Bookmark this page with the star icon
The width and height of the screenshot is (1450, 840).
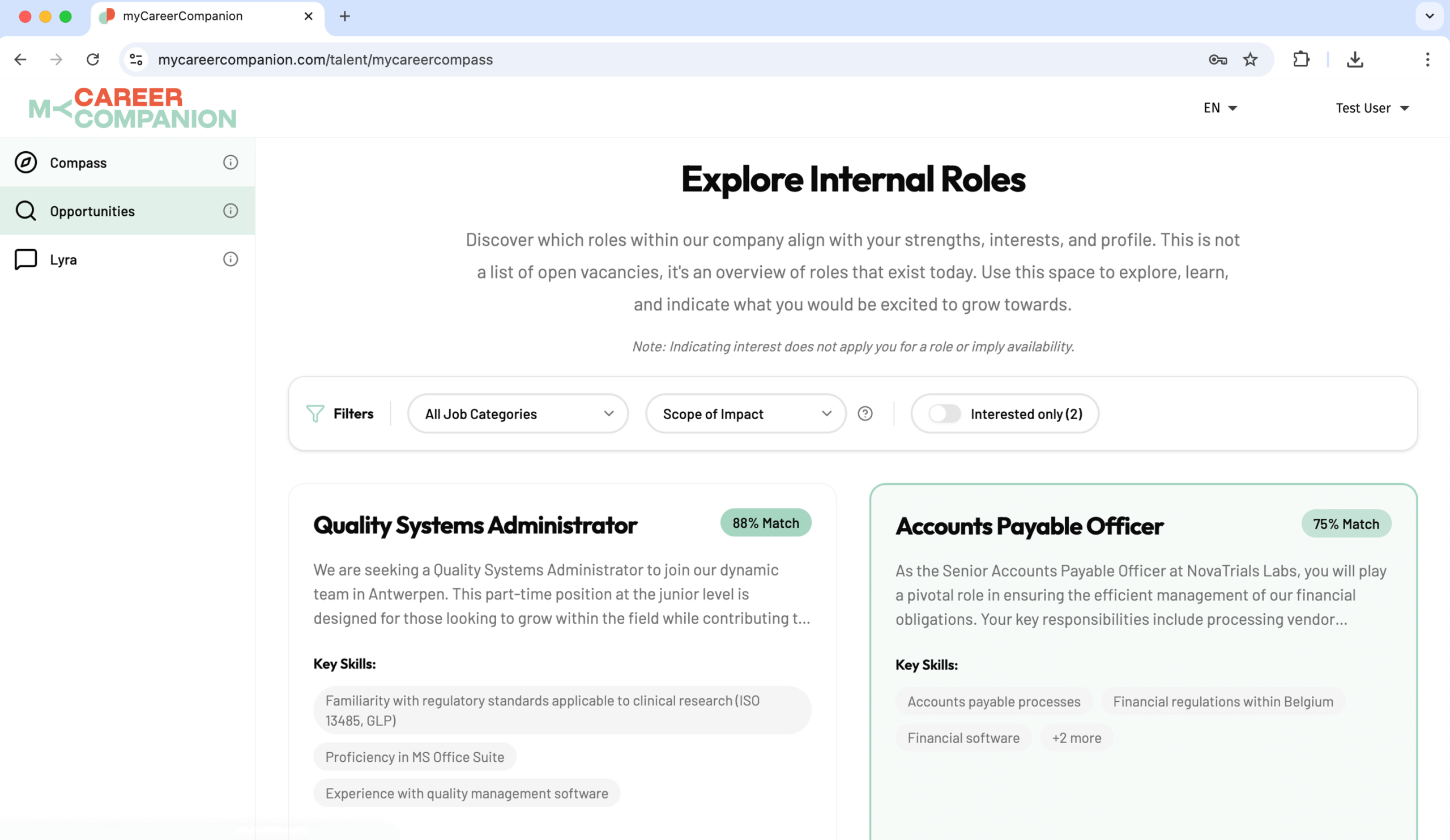1249,59
